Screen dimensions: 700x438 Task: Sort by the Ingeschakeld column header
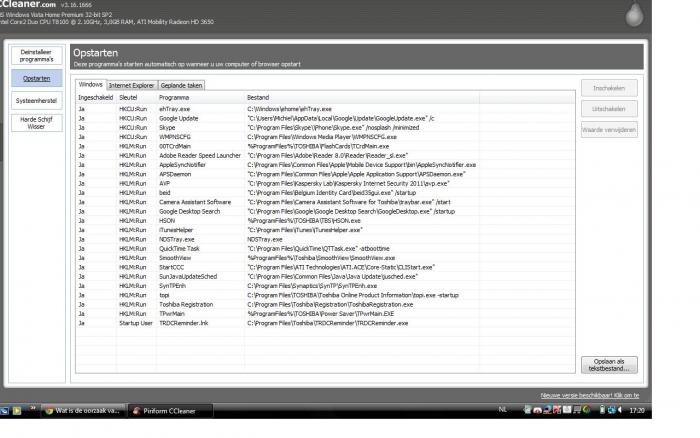click(x=96, y=97)
